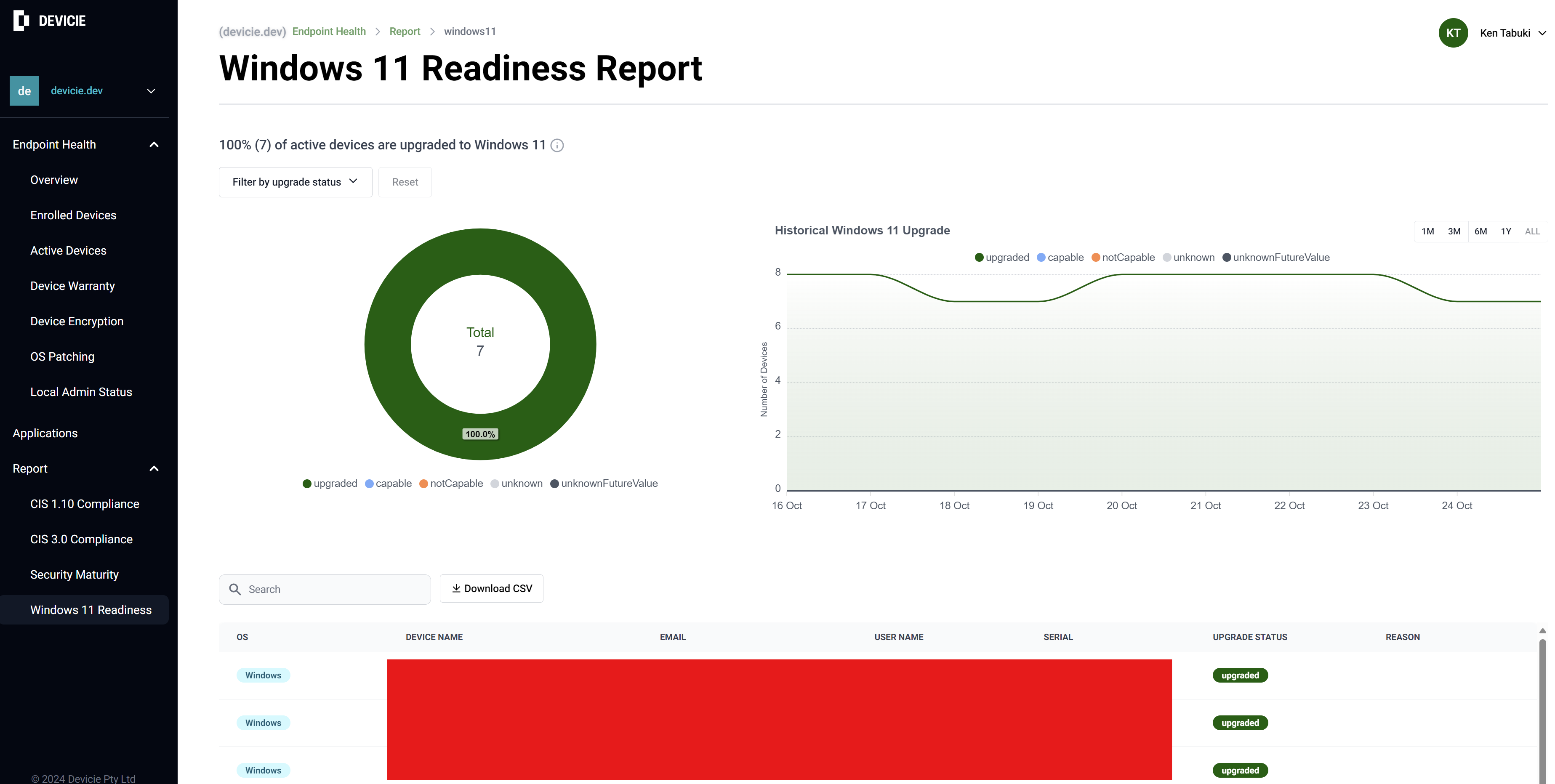The image size is (1555, 784).
Task: Open the devicie.dev tenant dropdown chevron
Action: [x=151, y=91]
